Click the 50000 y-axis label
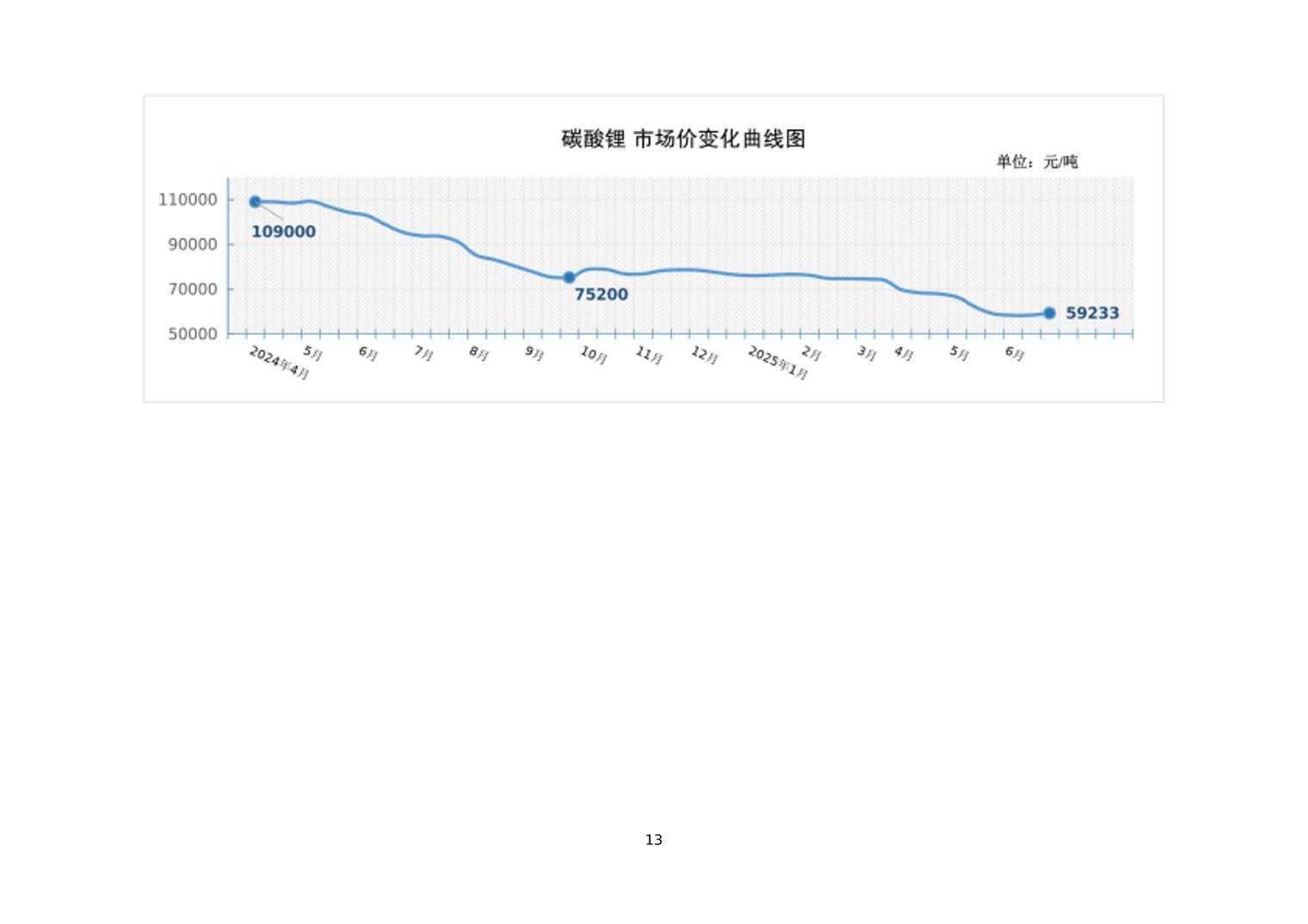Screen dimensions: 1308x924 (193, 334)
